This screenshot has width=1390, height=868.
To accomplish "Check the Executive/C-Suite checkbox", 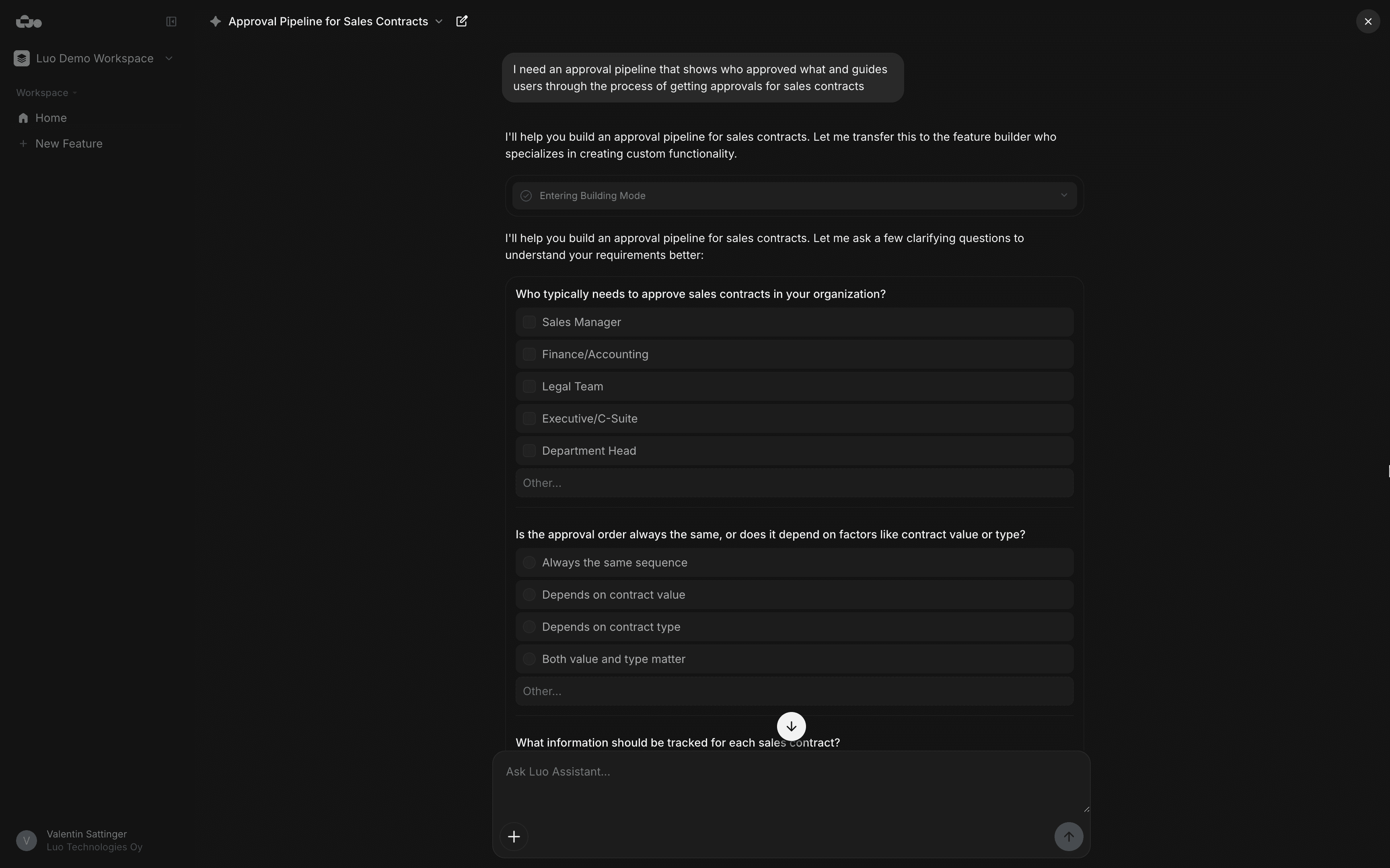I will [x=529, y=419].
